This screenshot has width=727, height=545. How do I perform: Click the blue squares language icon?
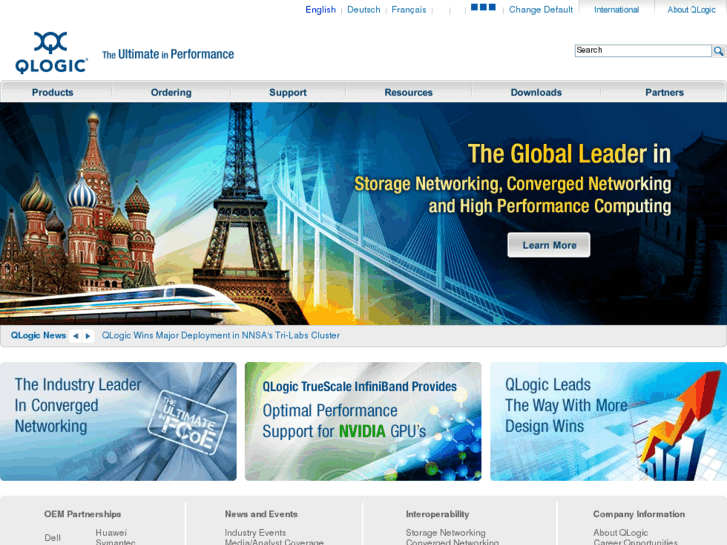483,7
